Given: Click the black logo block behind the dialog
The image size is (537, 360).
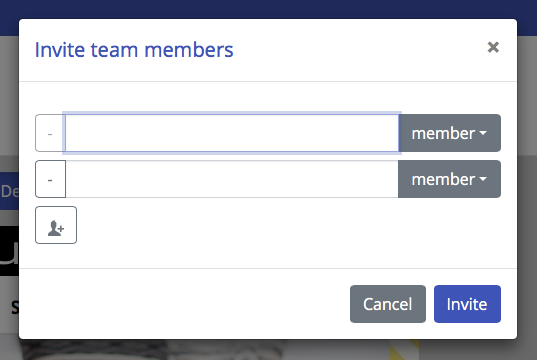Looking at the screenshot, I should tap(9, 251).
